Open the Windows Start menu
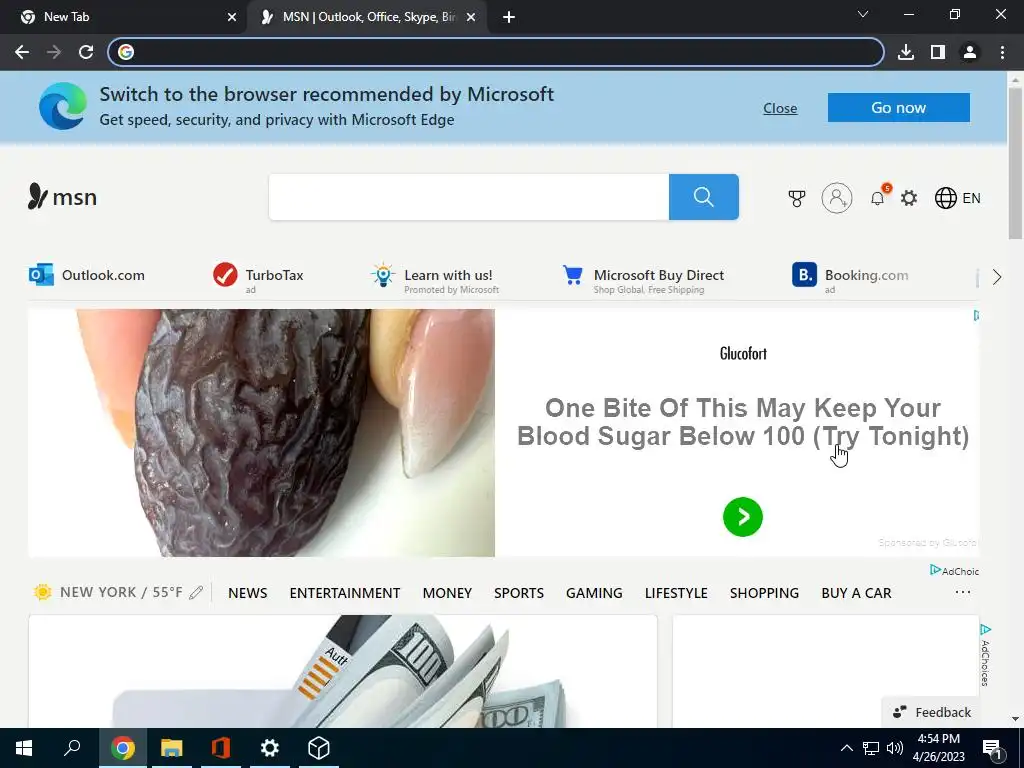 coord(24,748)
